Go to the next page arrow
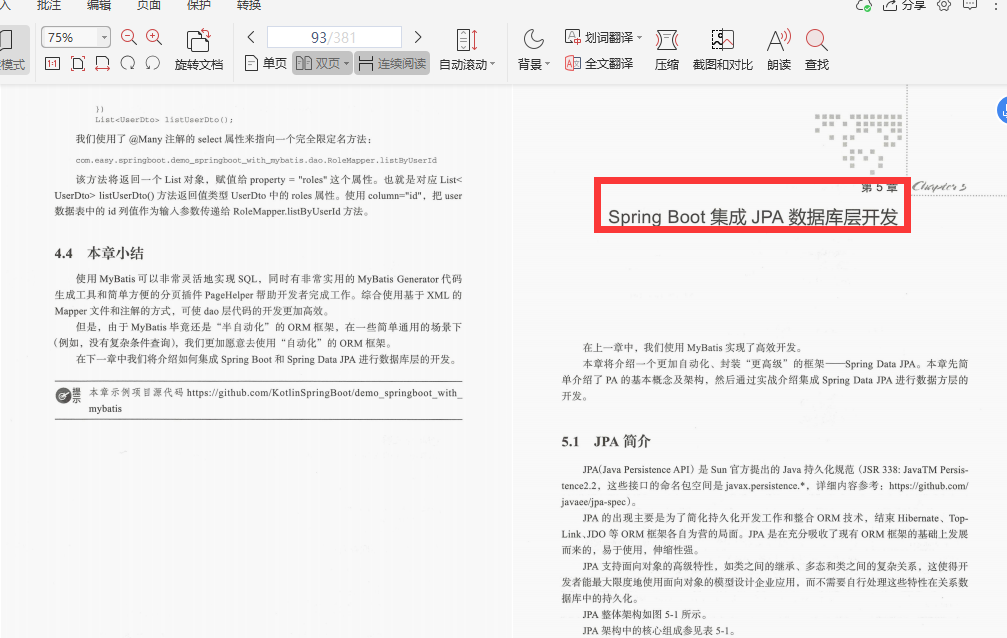Viewport: 1007px width, 638px height. 418,37
